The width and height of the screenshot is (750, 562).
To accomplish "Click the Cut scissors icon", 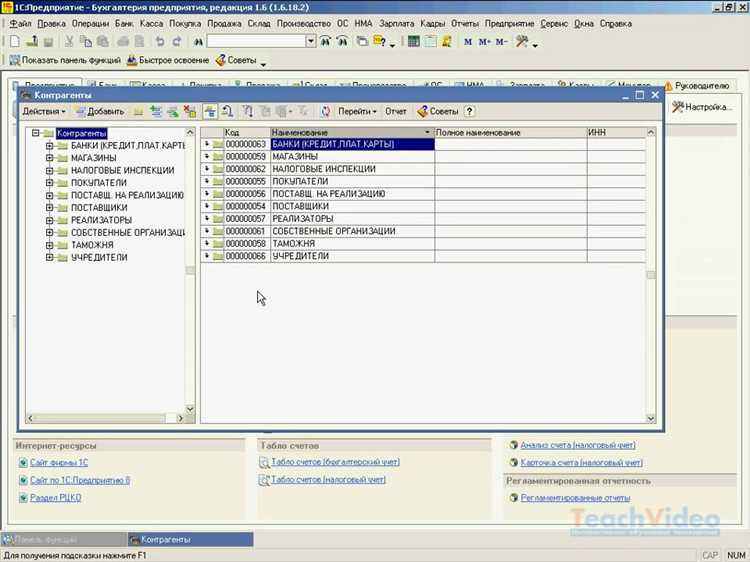I will [69, 42].
